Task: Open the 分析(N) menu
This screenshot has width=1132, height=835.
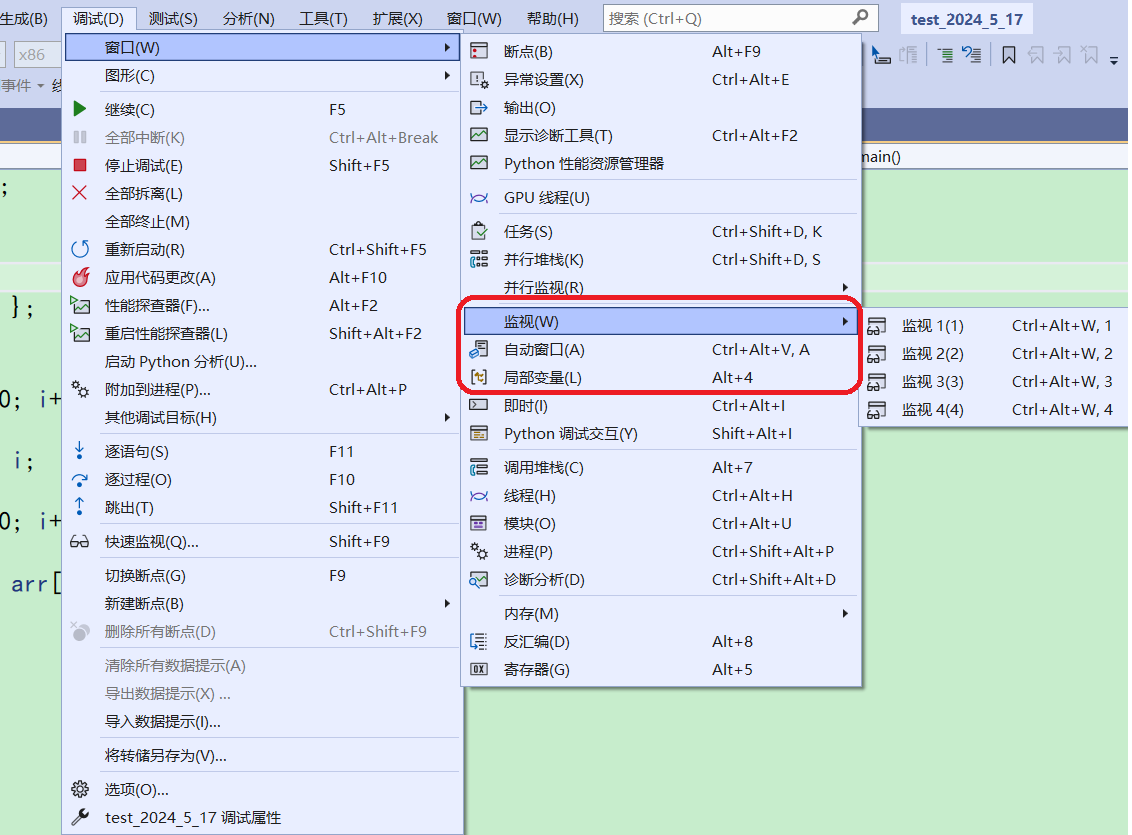Action: tap(249, 19)
